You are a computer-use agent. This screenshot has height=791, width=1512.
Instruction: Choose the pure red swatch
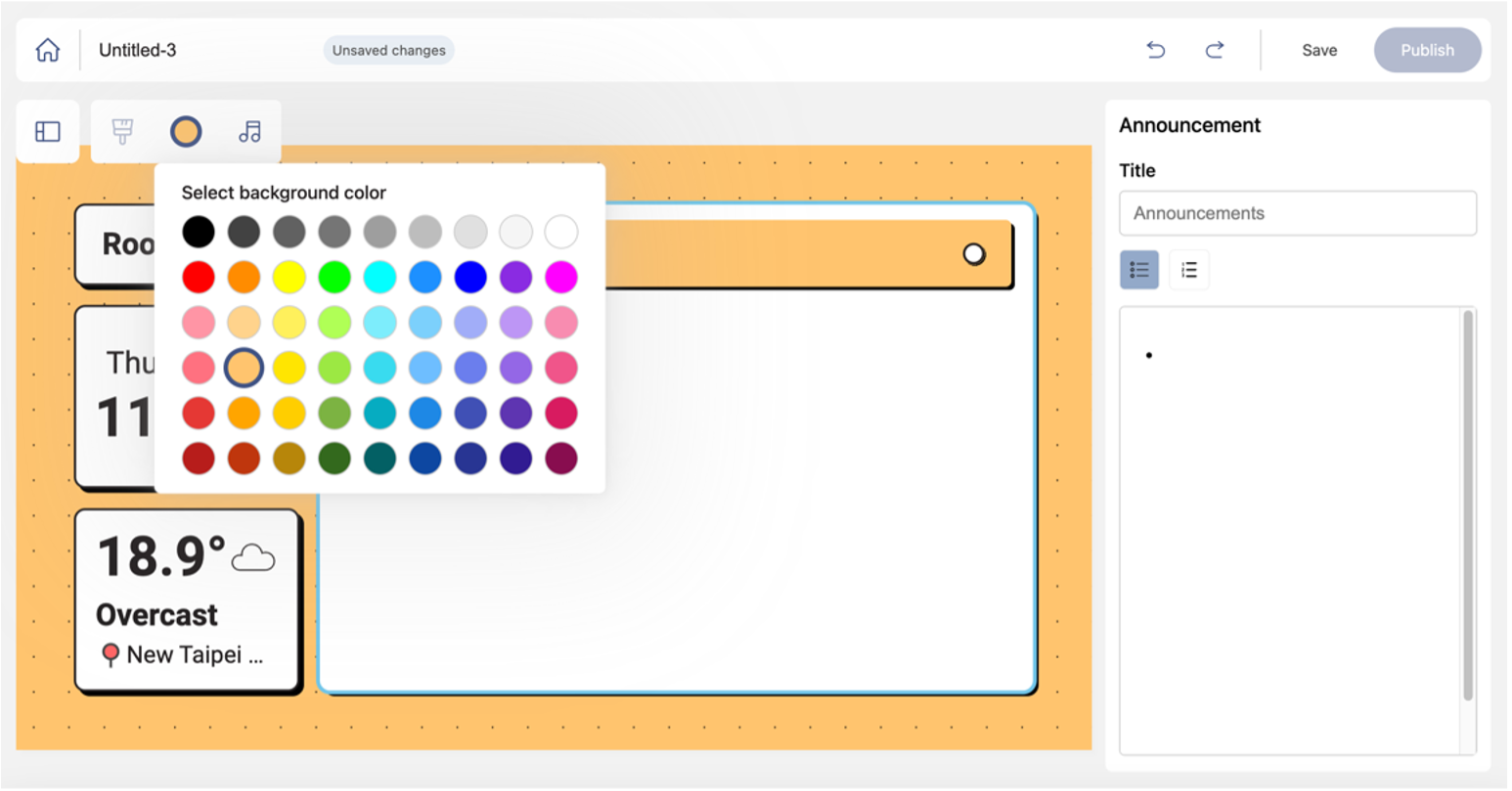point(199,277)
